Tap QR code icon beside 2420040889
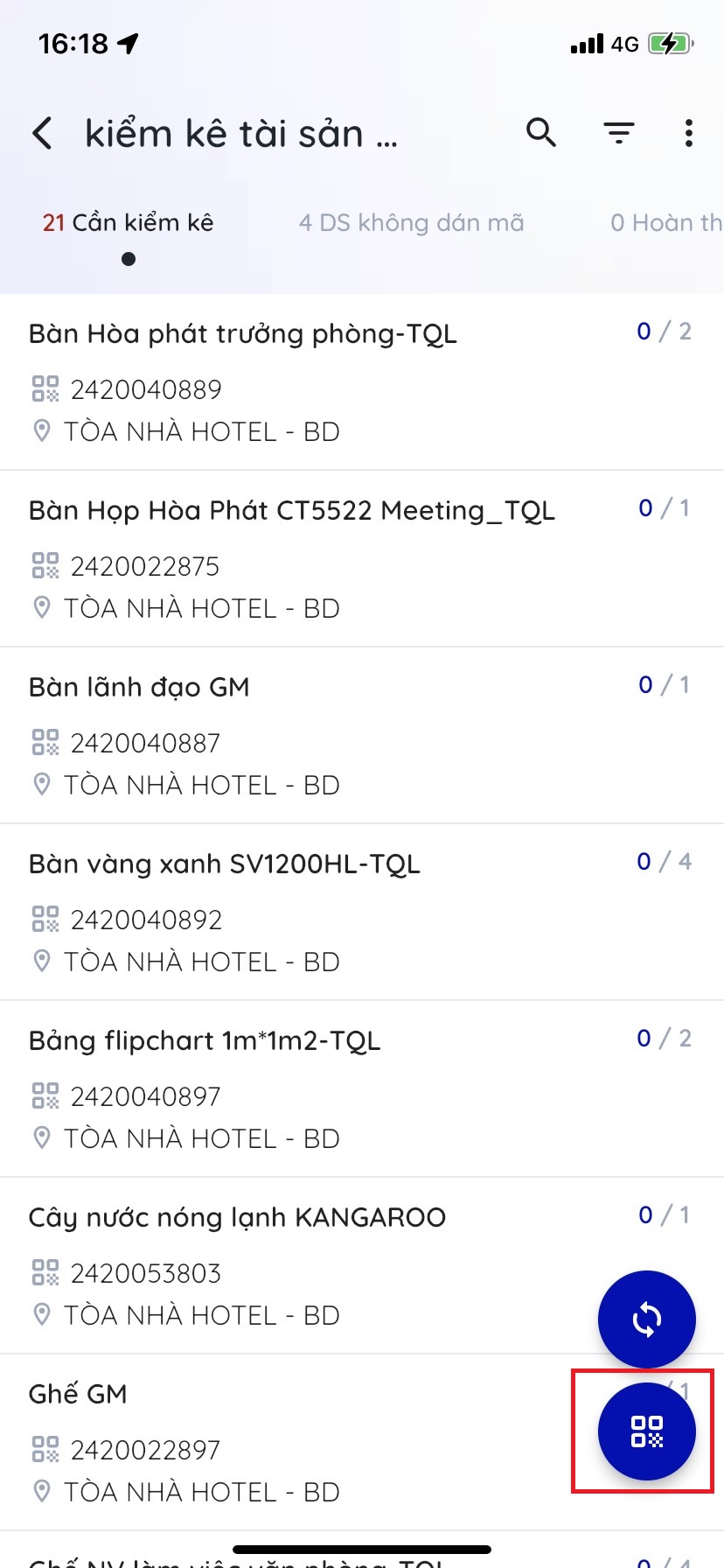724x1568 pixels. [x=45, y=389]
